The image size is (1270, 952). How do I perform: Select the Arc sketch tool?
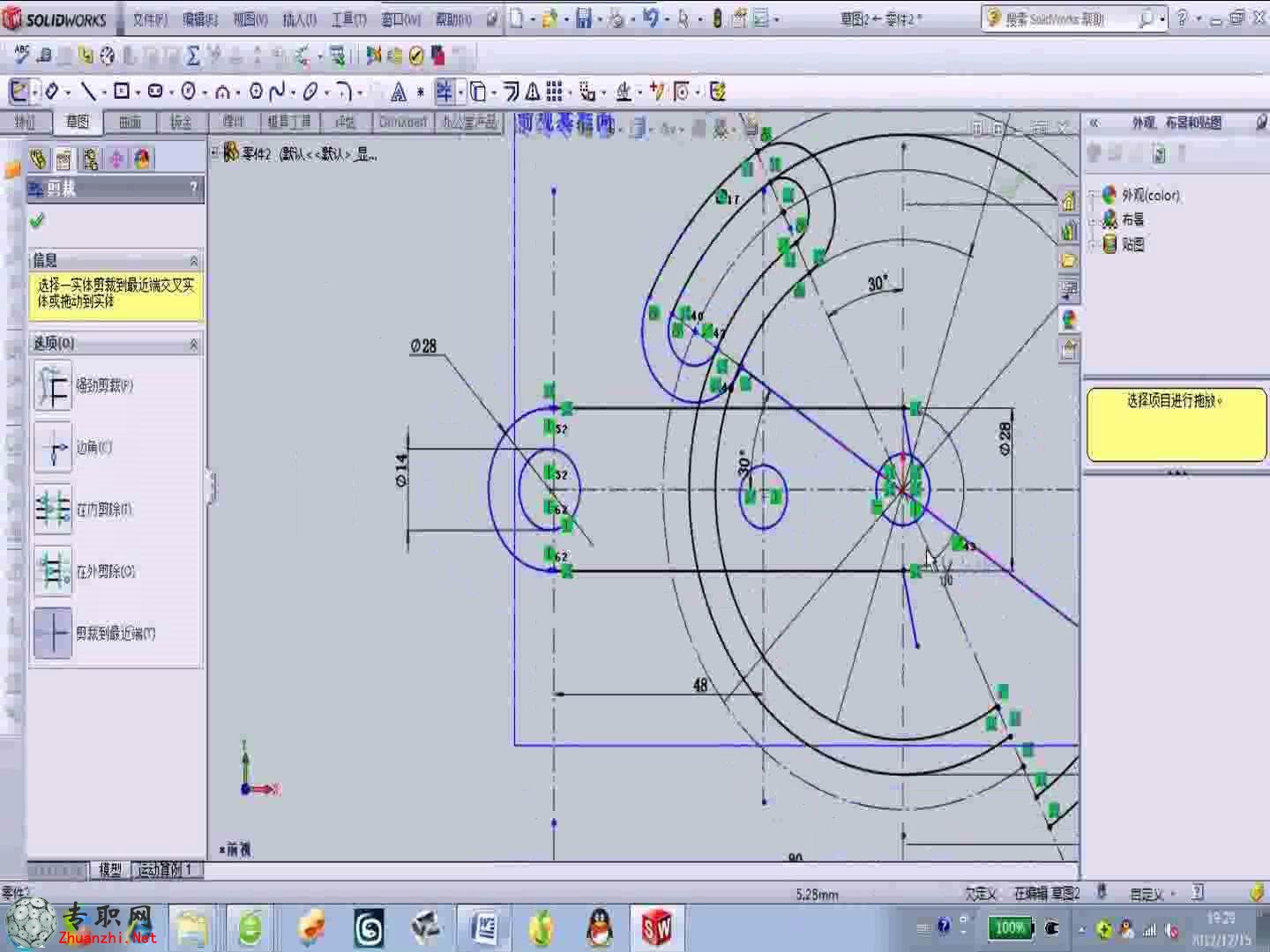pyautogui.click(x=222, y=91)
